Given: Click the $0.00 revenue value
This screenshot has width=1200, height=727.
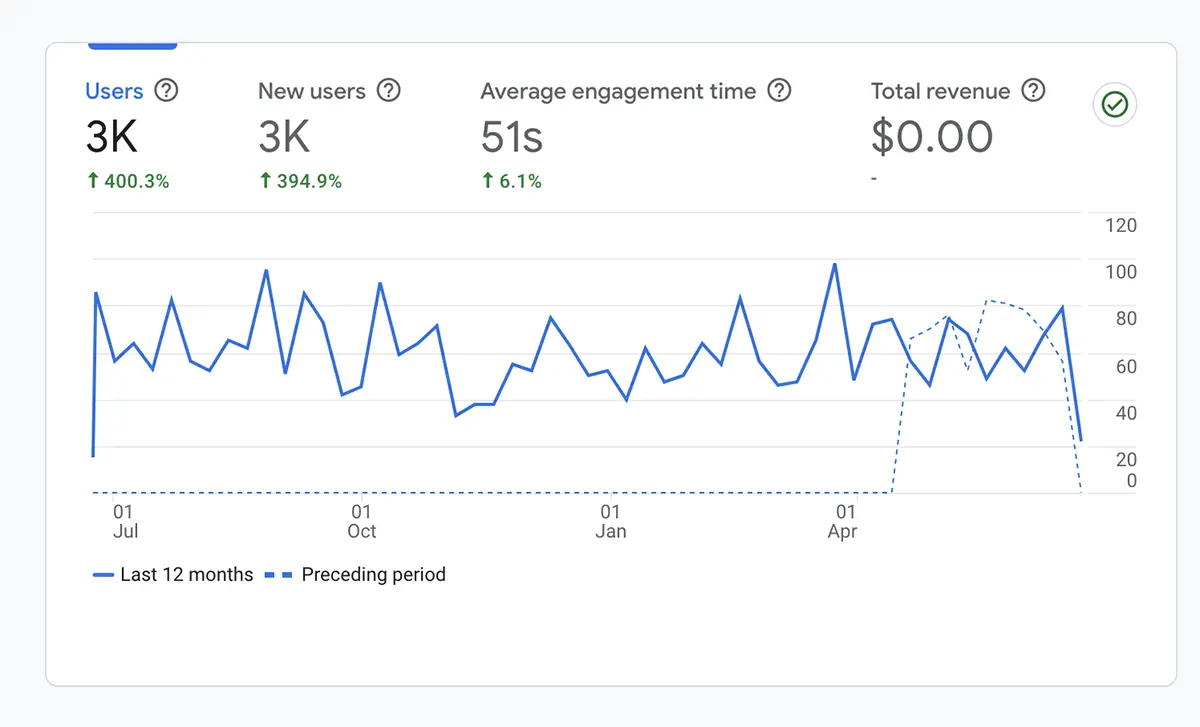Looking at the screenshot, I should (932, 137).
